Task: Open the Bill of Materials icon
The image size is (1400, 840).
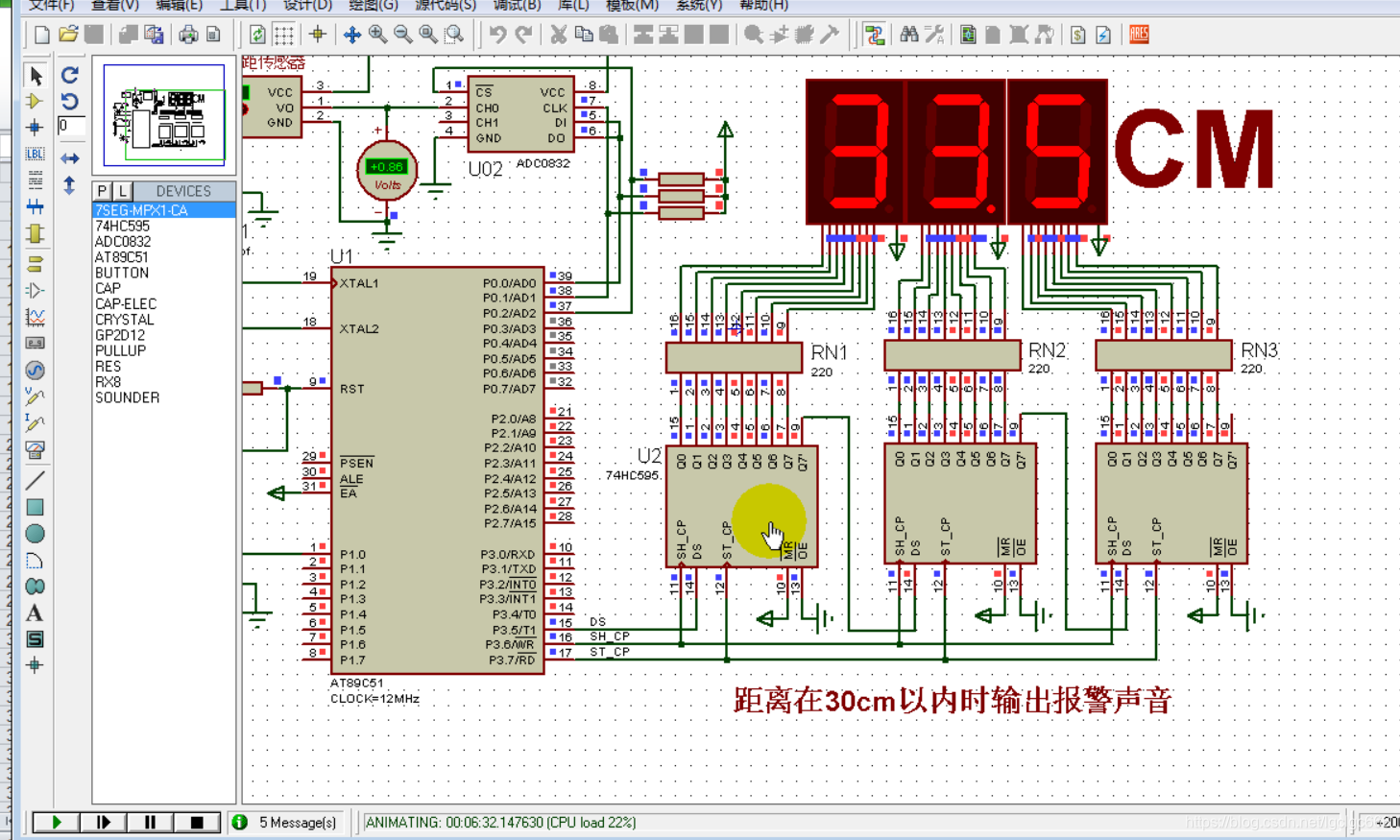Action: [x=1077, y=35]
